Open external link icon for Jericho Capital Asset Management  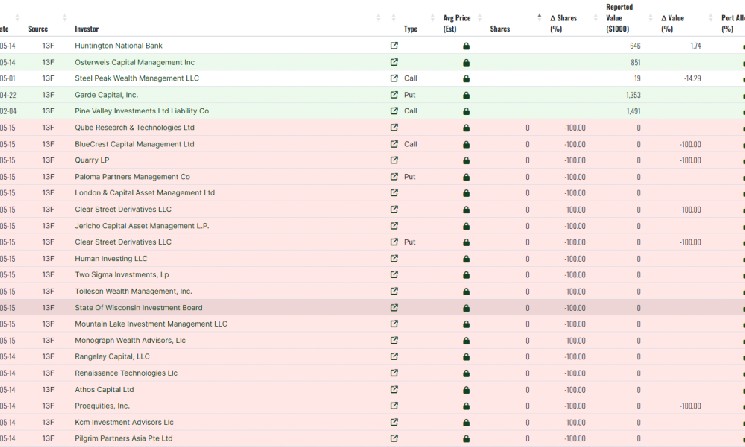click(x=394, y=226)
